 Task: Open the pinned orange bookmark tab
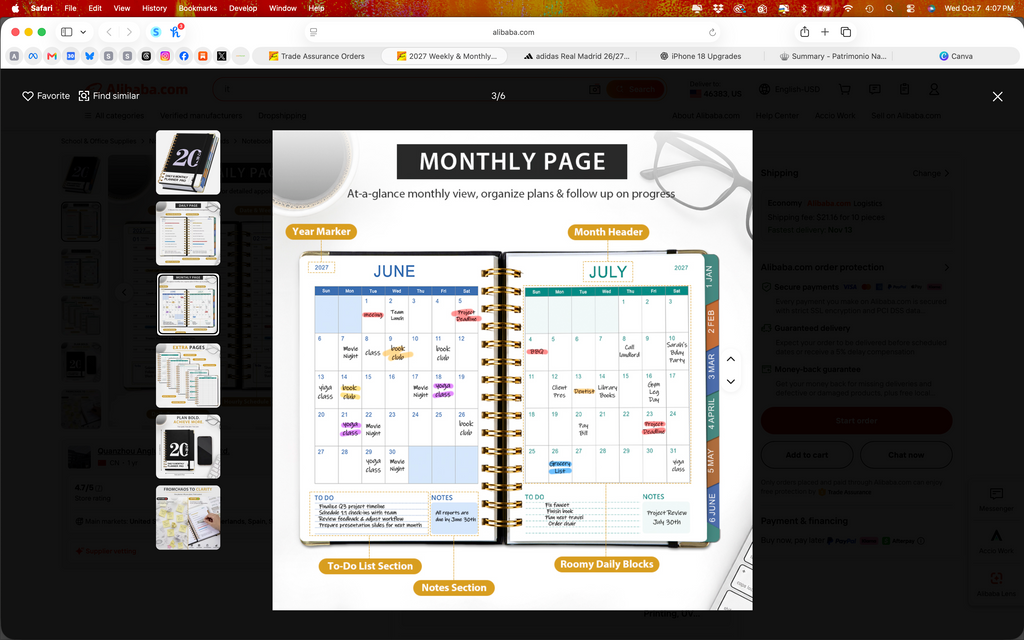203,56
